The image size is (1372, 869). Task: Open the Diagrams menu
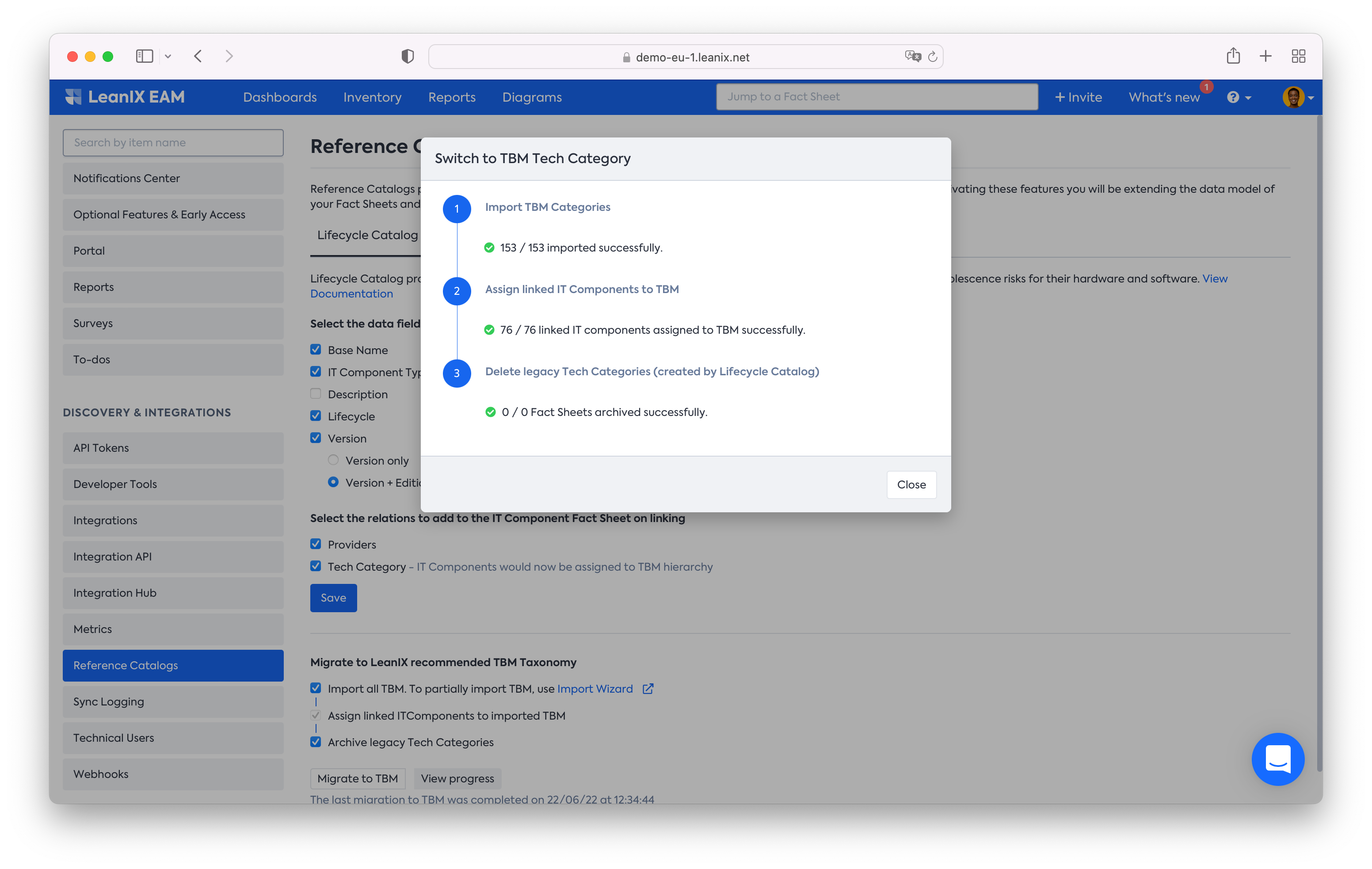coord(532,97)
